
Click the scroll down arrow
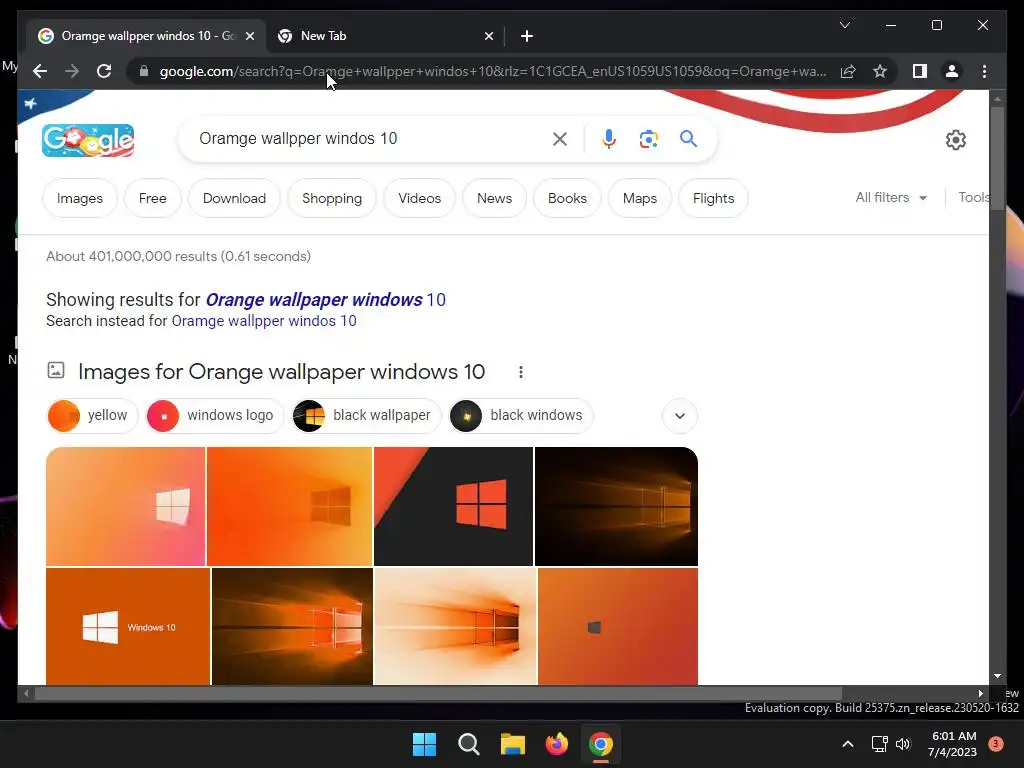tap(997, 676)
